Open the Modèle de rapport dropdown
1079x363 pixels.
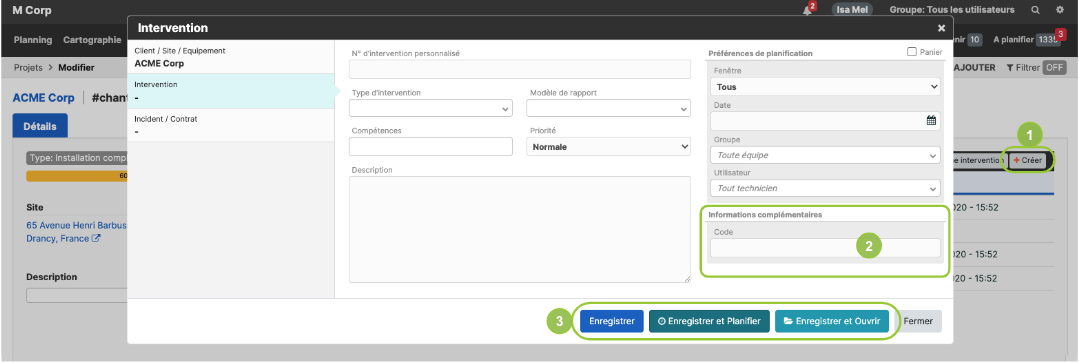(x=608, y=109)
